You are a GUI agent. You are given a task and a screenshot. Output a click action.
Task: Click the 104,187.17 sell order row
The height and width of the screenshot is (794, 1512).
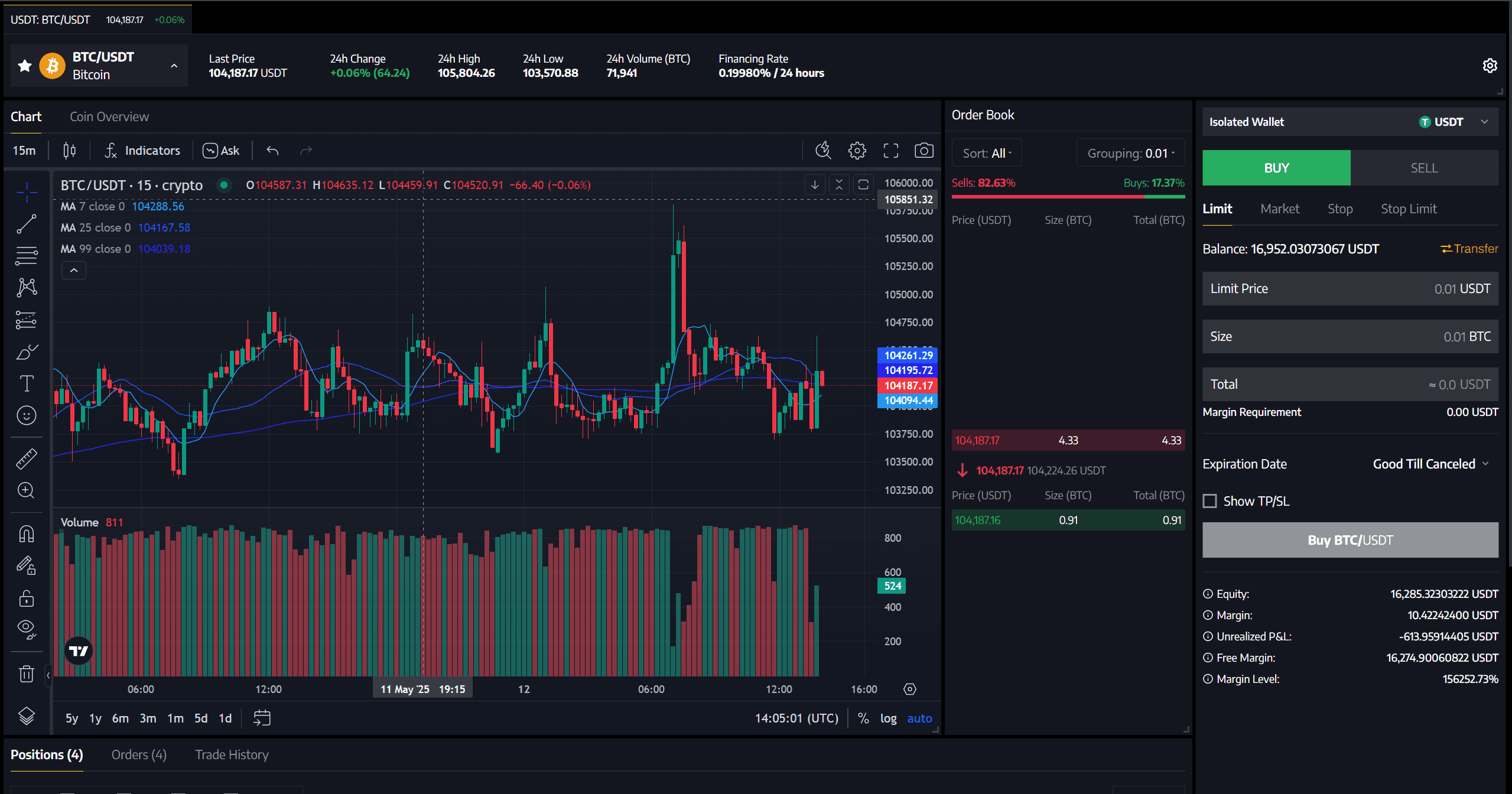(x=1068, y=440)
